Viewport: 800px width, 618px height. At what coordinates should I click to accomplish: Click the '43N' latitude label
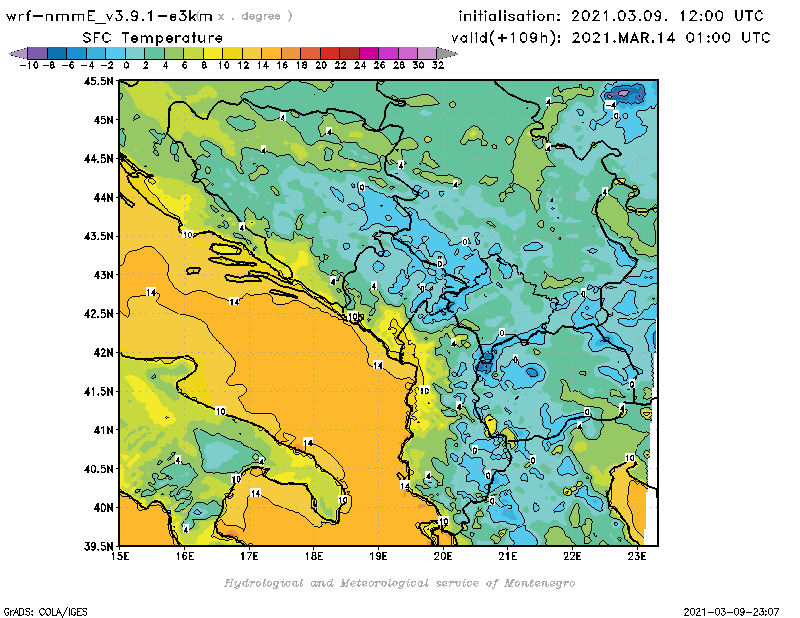tap(103, 275)
